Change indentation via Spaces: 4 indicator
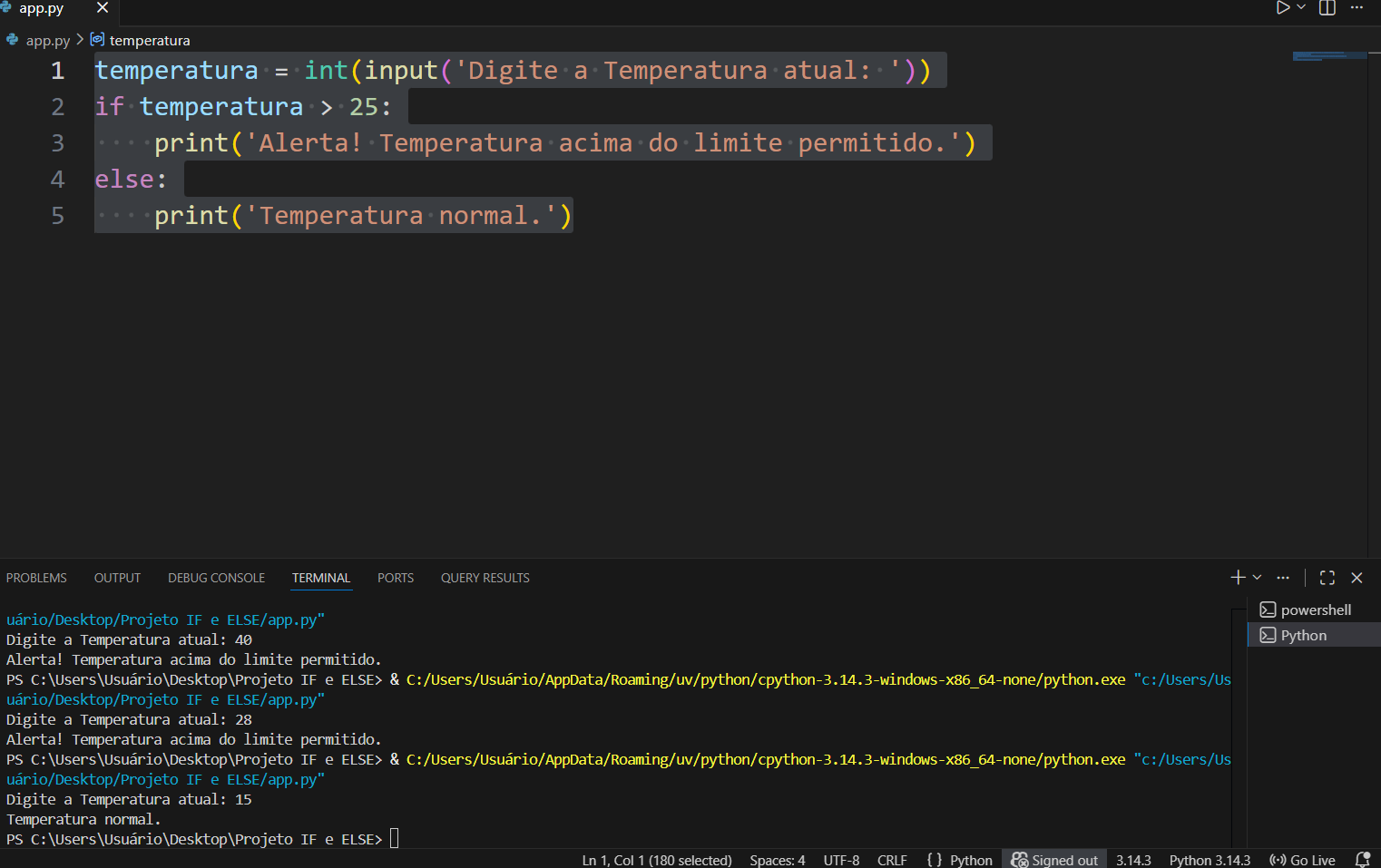The height and width of the screenshot is (868, 1381). 777,860
